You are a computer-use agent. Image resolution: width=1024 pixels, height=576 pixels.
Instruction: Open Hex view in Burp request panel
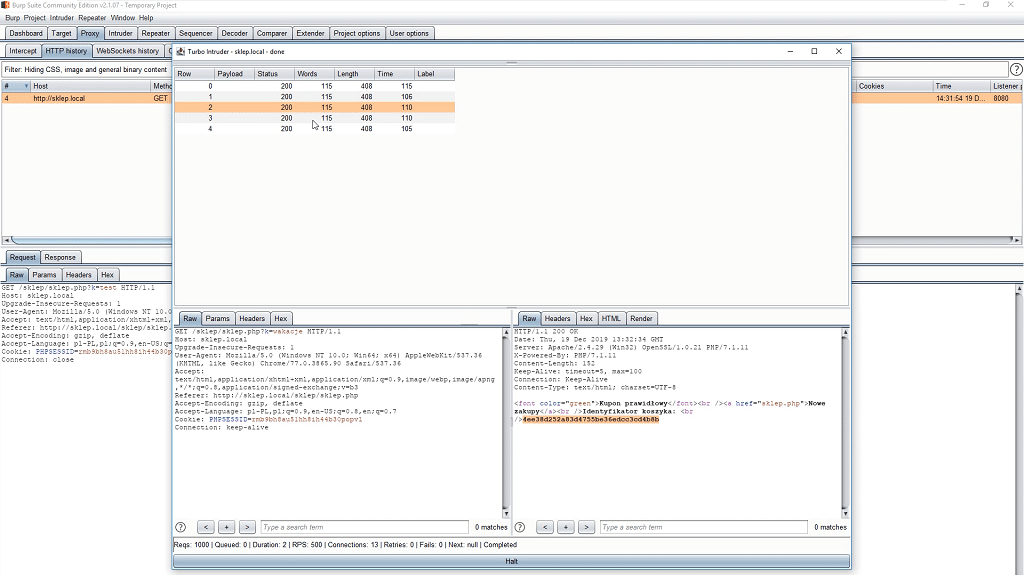tap(108, 275)
